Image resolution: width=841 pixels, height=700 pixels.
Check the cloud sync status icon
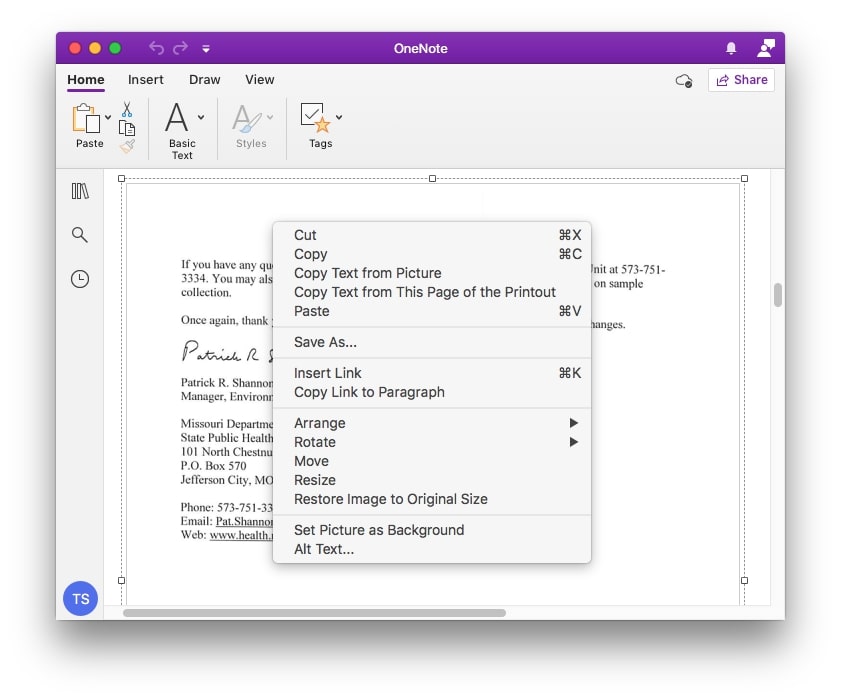click(x=684, y=80)
